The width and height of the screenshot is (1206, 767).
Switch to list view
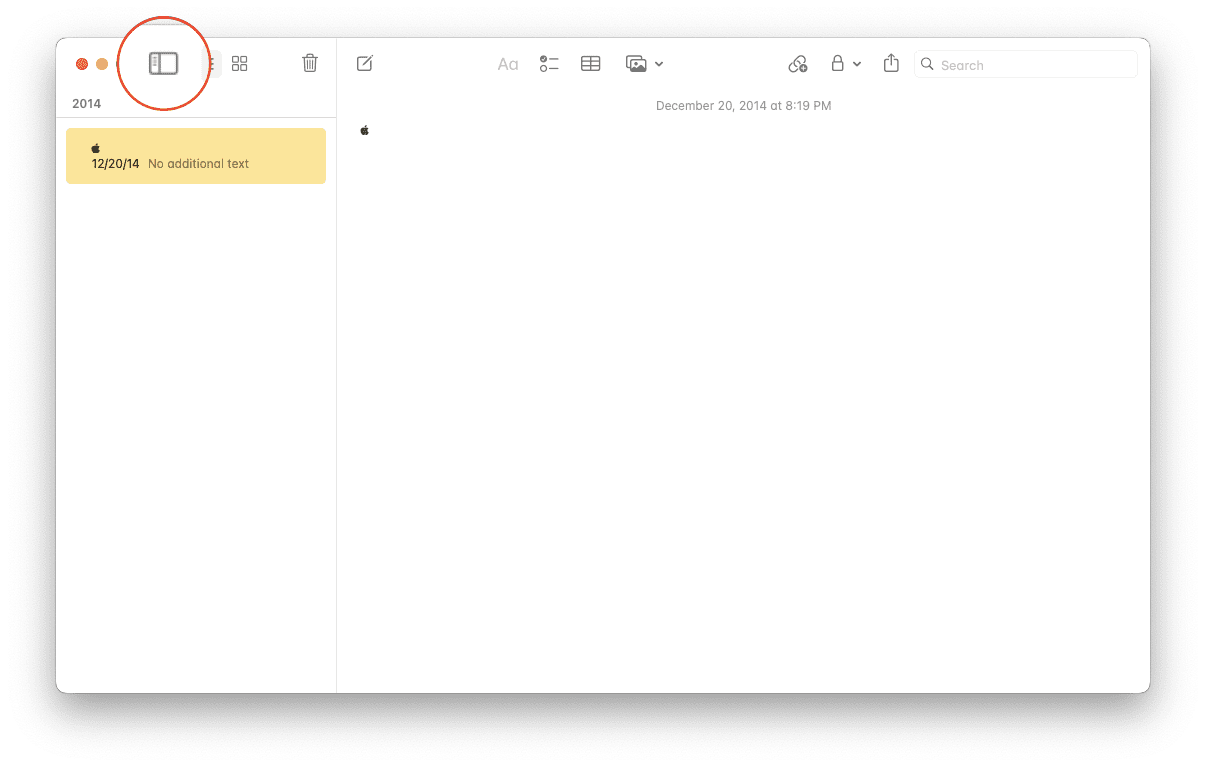(211, 64)
